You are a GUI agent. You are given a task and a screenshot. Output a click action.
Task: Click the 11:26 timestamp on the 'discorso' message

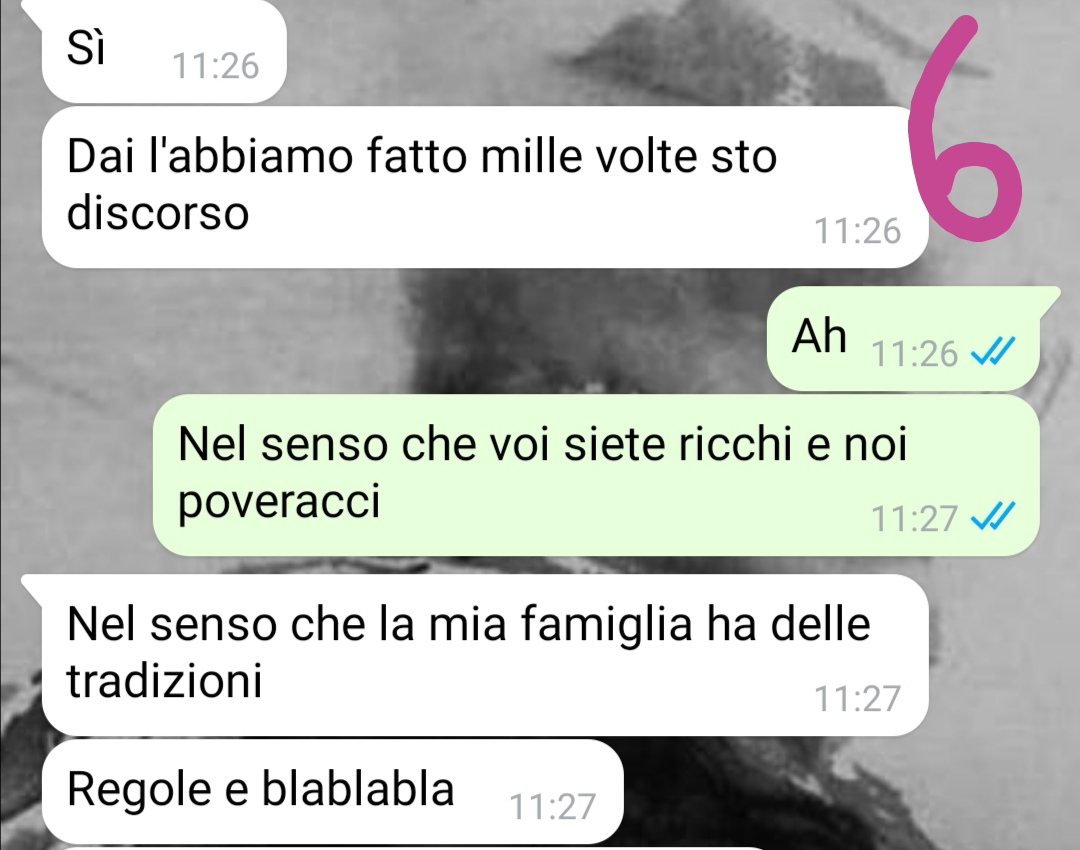(858, 231)
